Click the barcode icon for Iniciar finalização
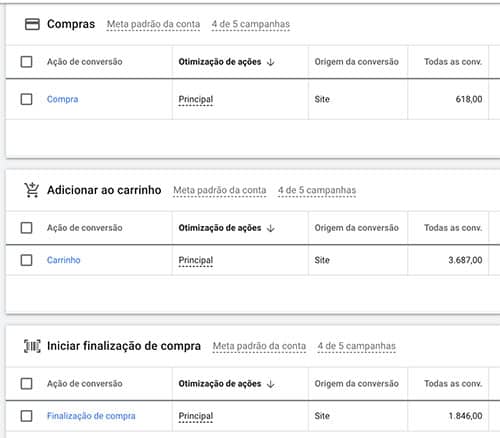The height and width of the screenshot is (438, 500). click(32, 346)
